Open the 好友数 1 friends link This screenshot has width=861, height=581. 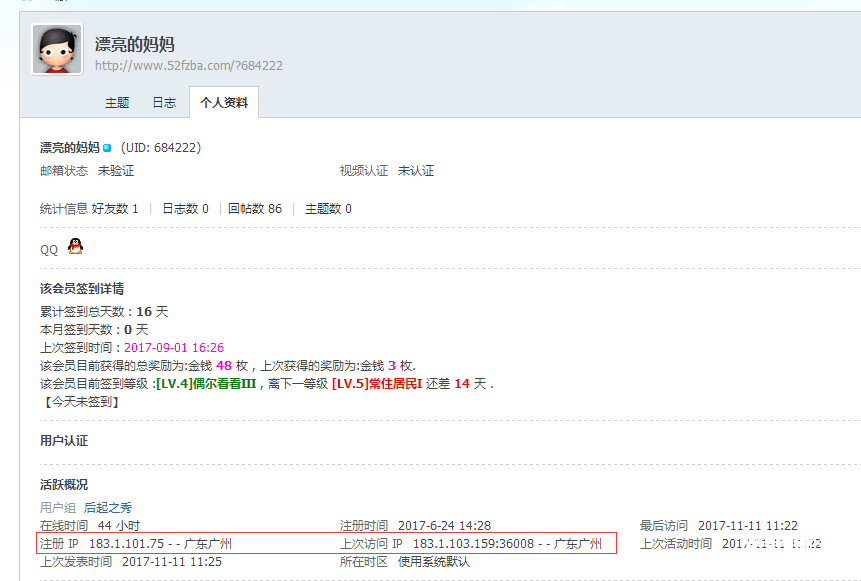pos(115,209)
